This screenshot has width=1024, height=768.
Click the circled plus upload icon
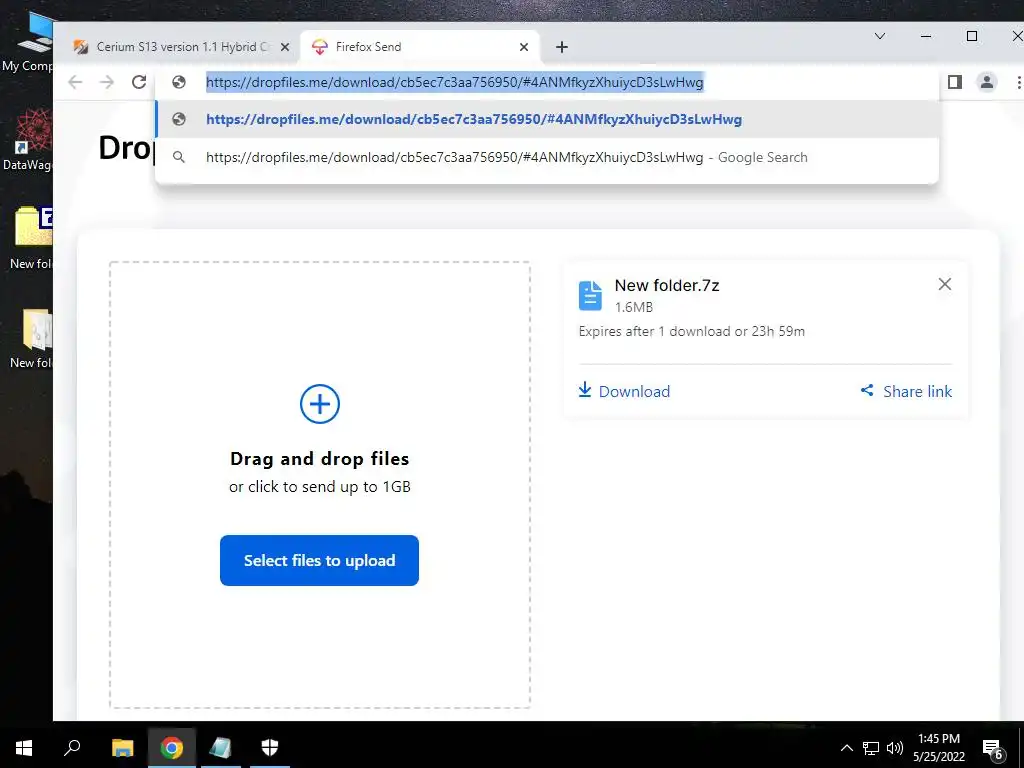(x=319, y=404)
